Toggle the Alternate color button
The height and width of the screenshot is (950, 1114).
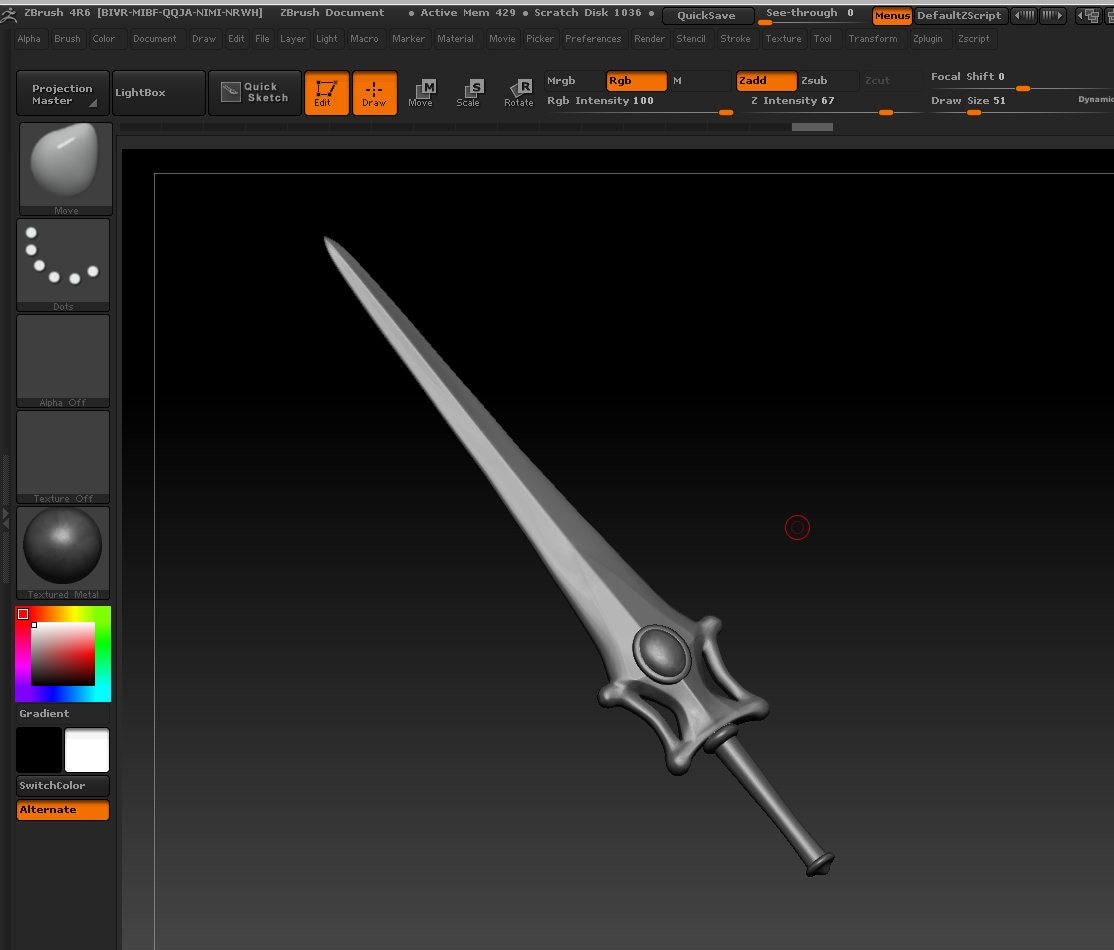63,810
